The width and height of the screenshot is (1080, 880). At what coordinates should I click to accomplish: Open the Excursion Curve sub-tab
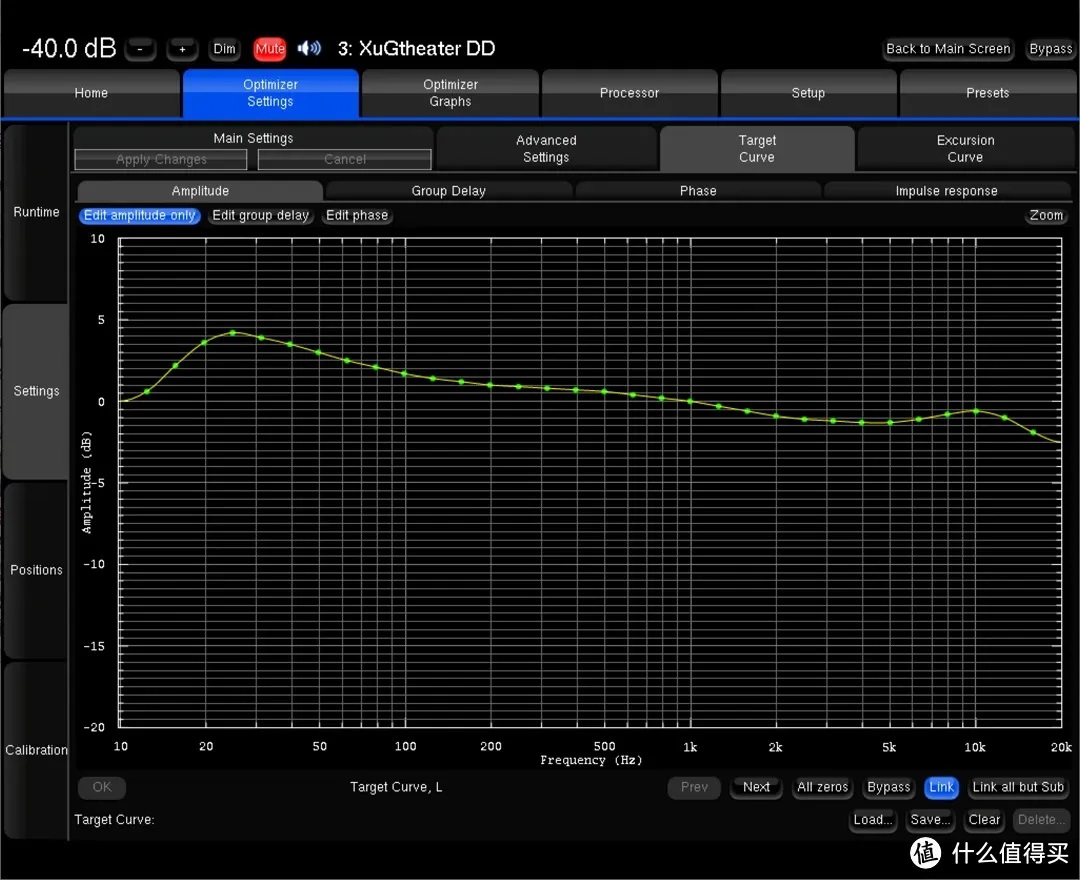point(965,149)
